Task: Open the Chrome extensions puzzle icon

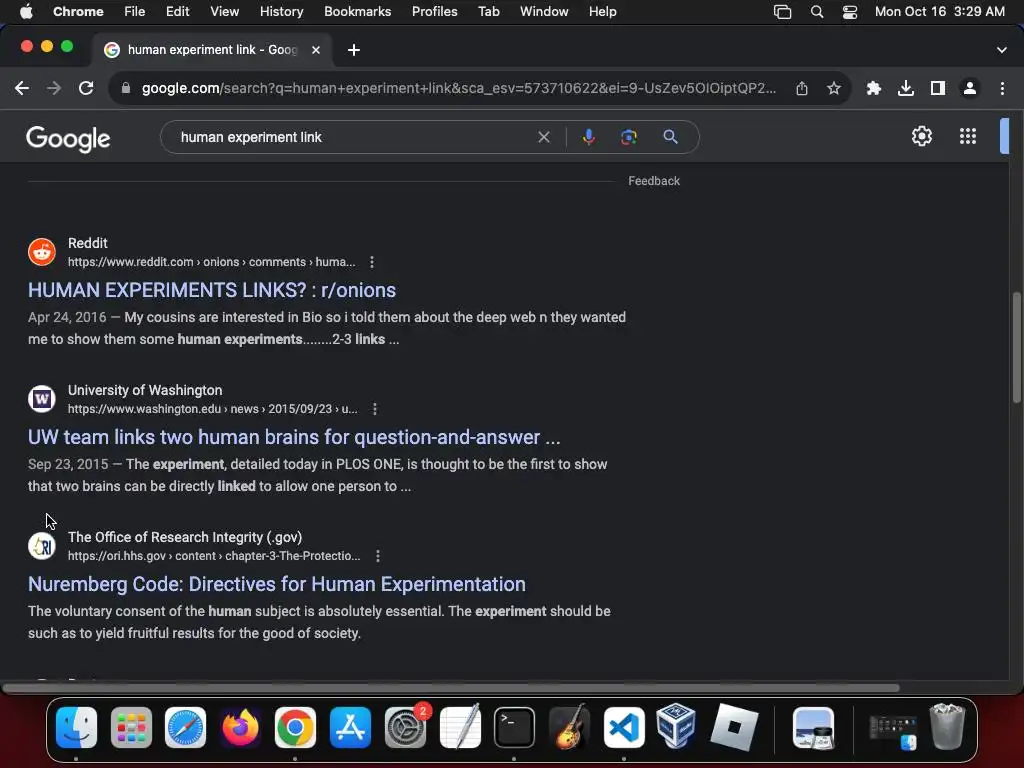Action: point(873,88)
